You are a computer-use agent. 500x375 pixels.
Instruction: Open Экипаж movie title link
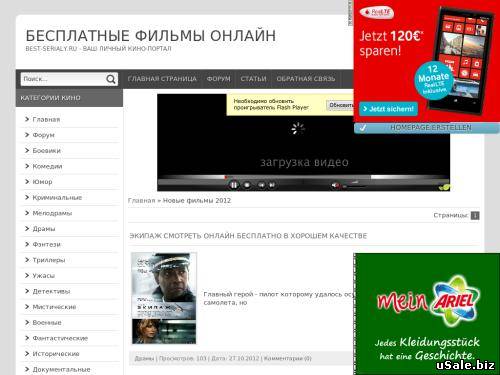(248, 236)
